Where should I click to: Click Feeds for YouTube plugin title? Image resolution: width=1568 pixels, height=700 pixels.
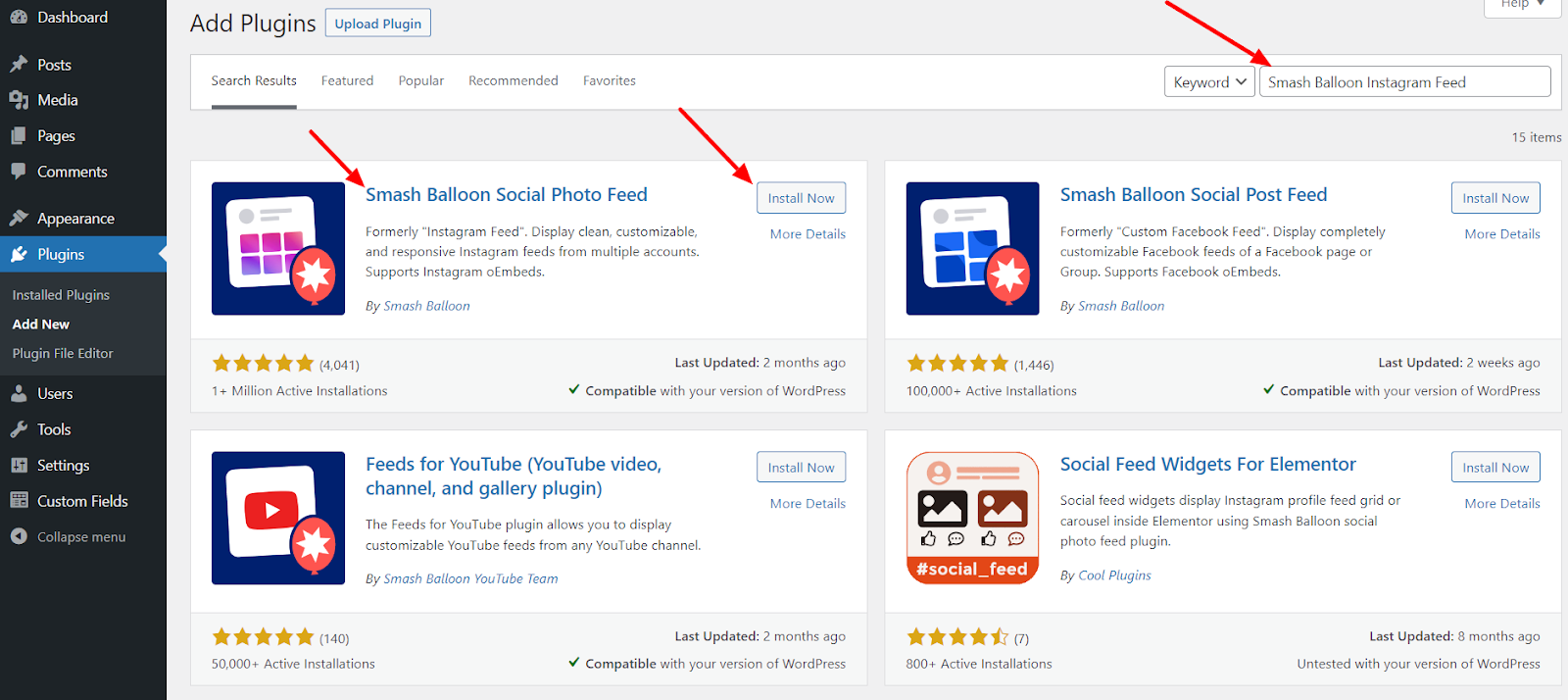[x=514, y=476]
